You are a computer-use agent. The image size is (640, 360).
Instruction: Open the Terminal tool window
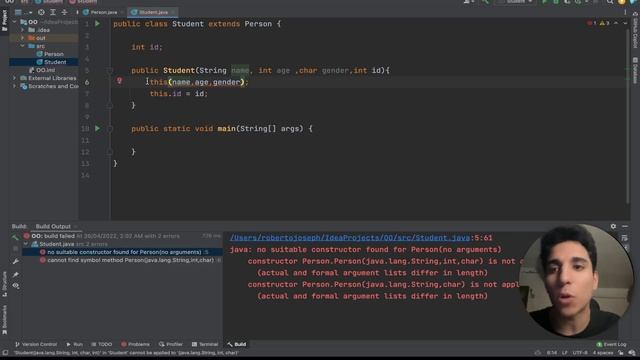tap(205, 344)
